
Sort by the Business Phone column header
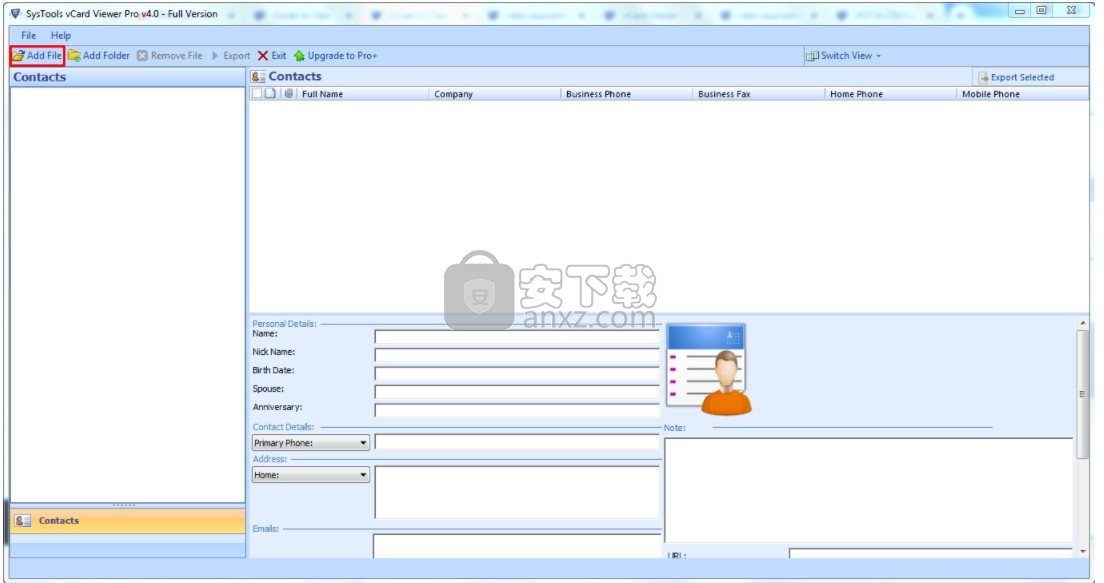pyautogui.click(x=627, y=94)
